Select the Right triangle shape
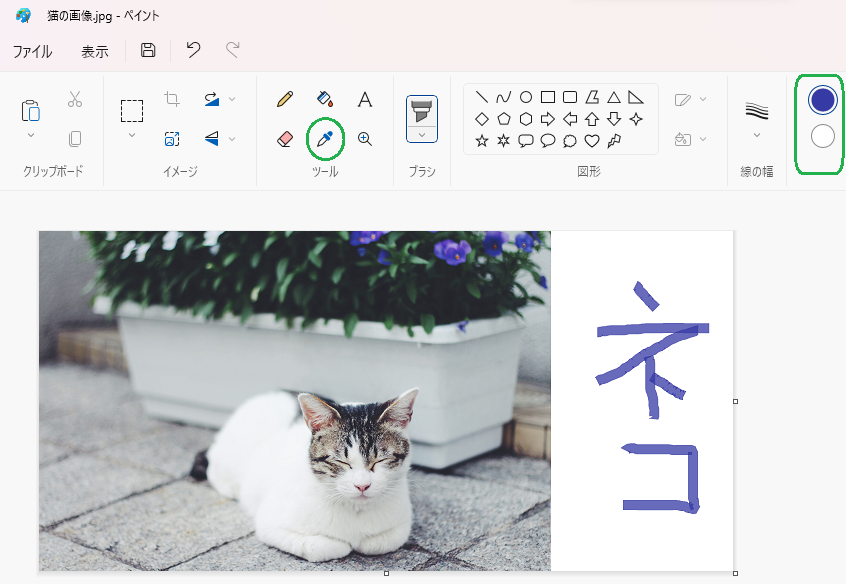The height and width of the screenshot is (584, 848). click(x=636, y=97)
